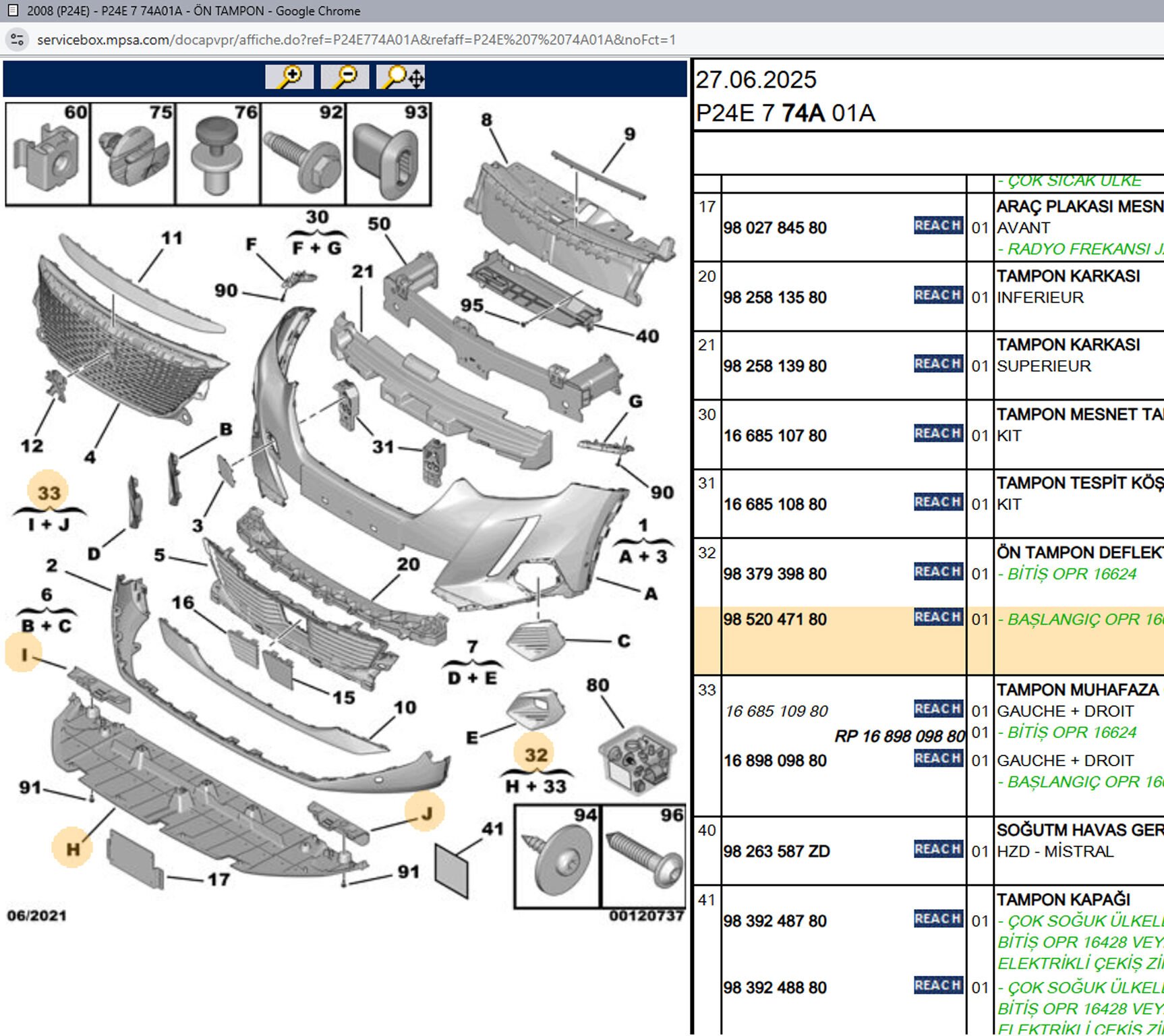Click highlighted letter H callout
This screenshot has height=1036, width=1164.
tap(72, 848)
